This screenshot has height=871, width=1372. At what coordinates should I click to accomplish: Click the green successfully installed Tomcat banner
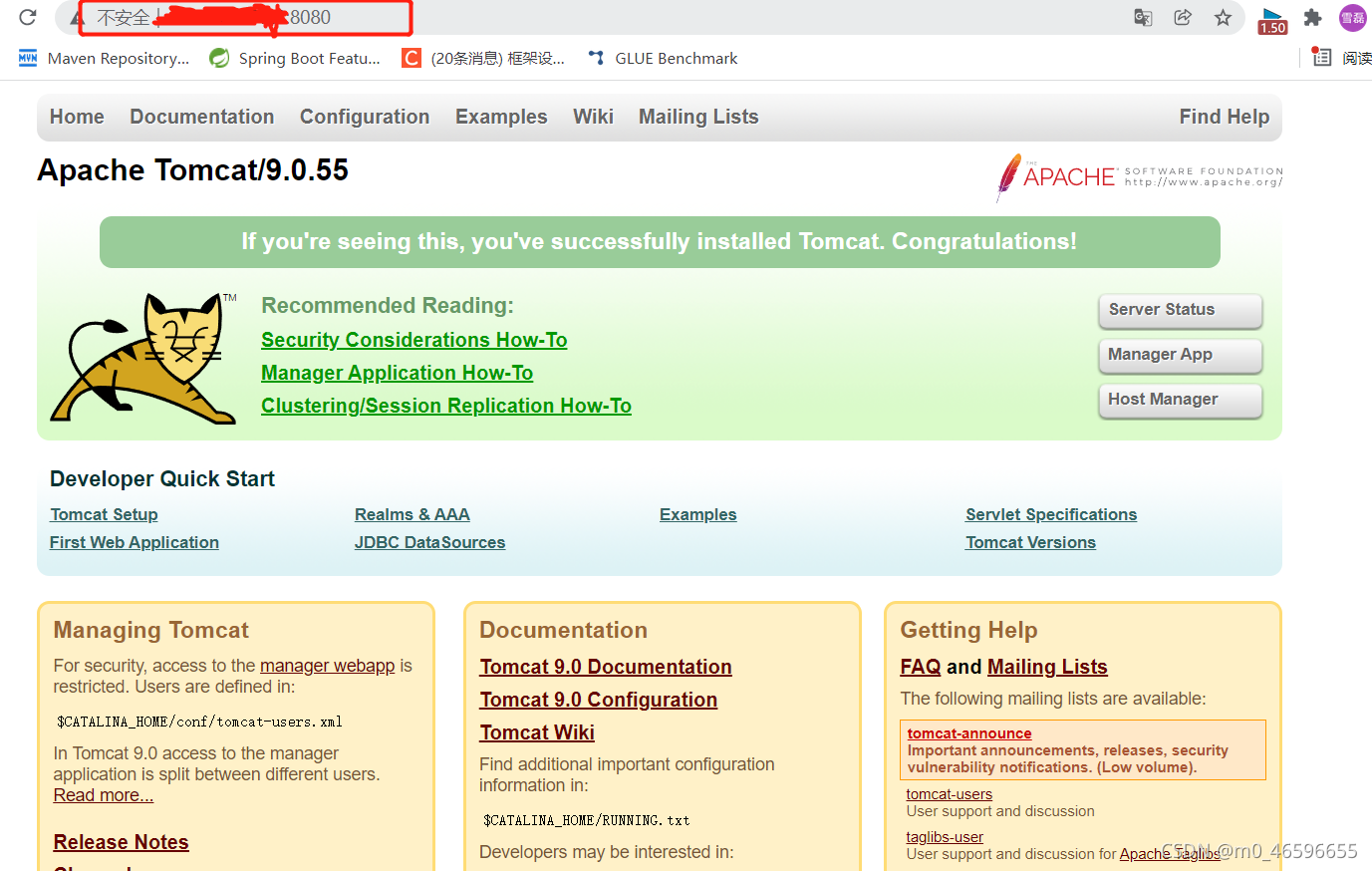pos(660,242)
